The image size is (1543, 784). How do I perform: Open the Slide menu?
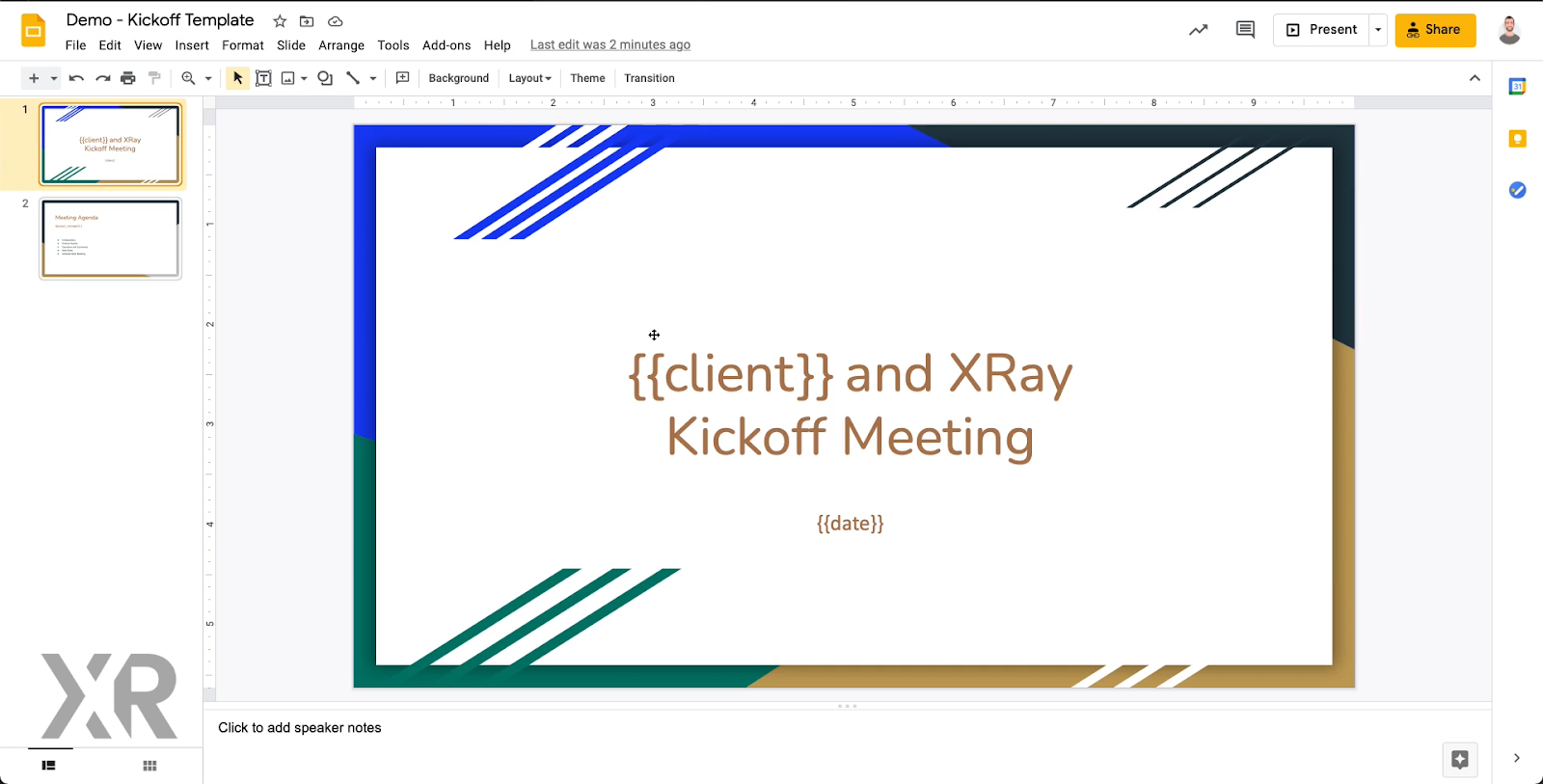click(291, 45)
